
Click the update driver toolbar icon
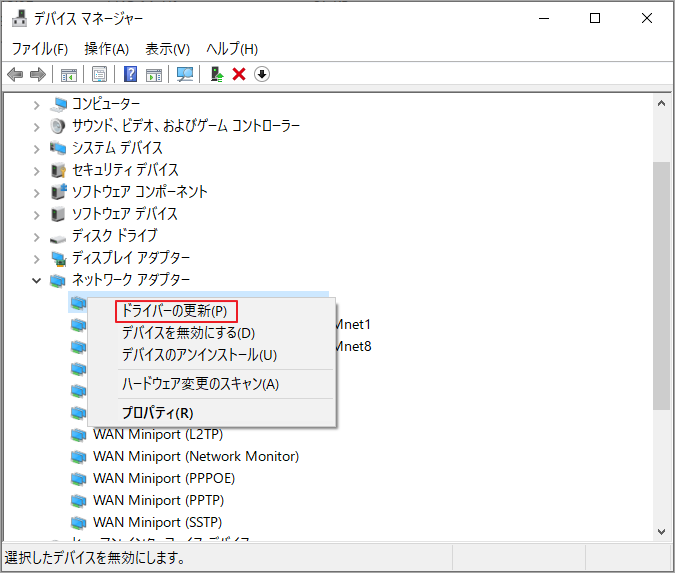click(216, 74)
